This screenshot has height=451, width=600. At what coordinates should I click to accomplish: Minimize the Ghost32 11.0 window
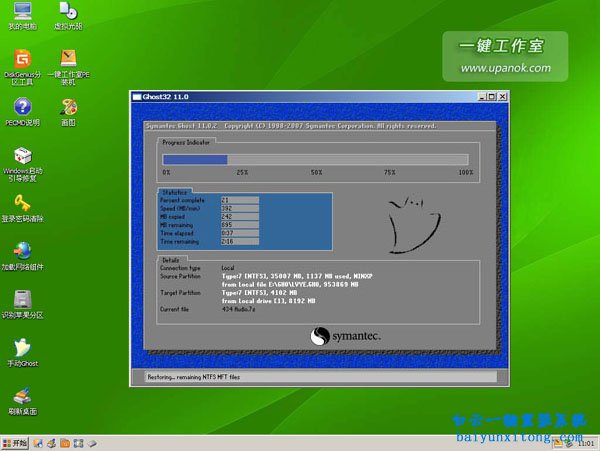pyautogui.click(x=481, y=98)
